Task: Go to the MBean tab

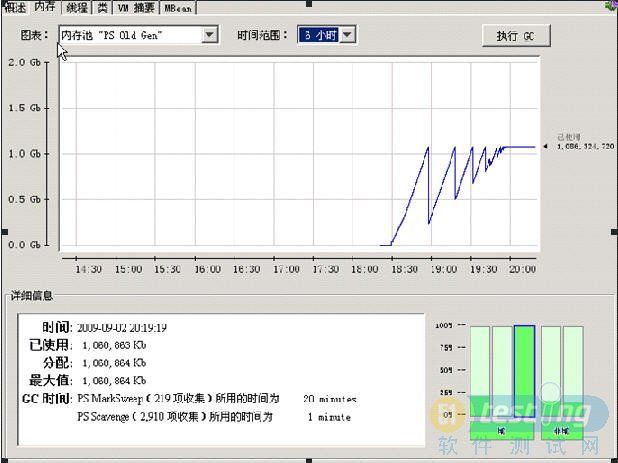Action: click(178, 7)
